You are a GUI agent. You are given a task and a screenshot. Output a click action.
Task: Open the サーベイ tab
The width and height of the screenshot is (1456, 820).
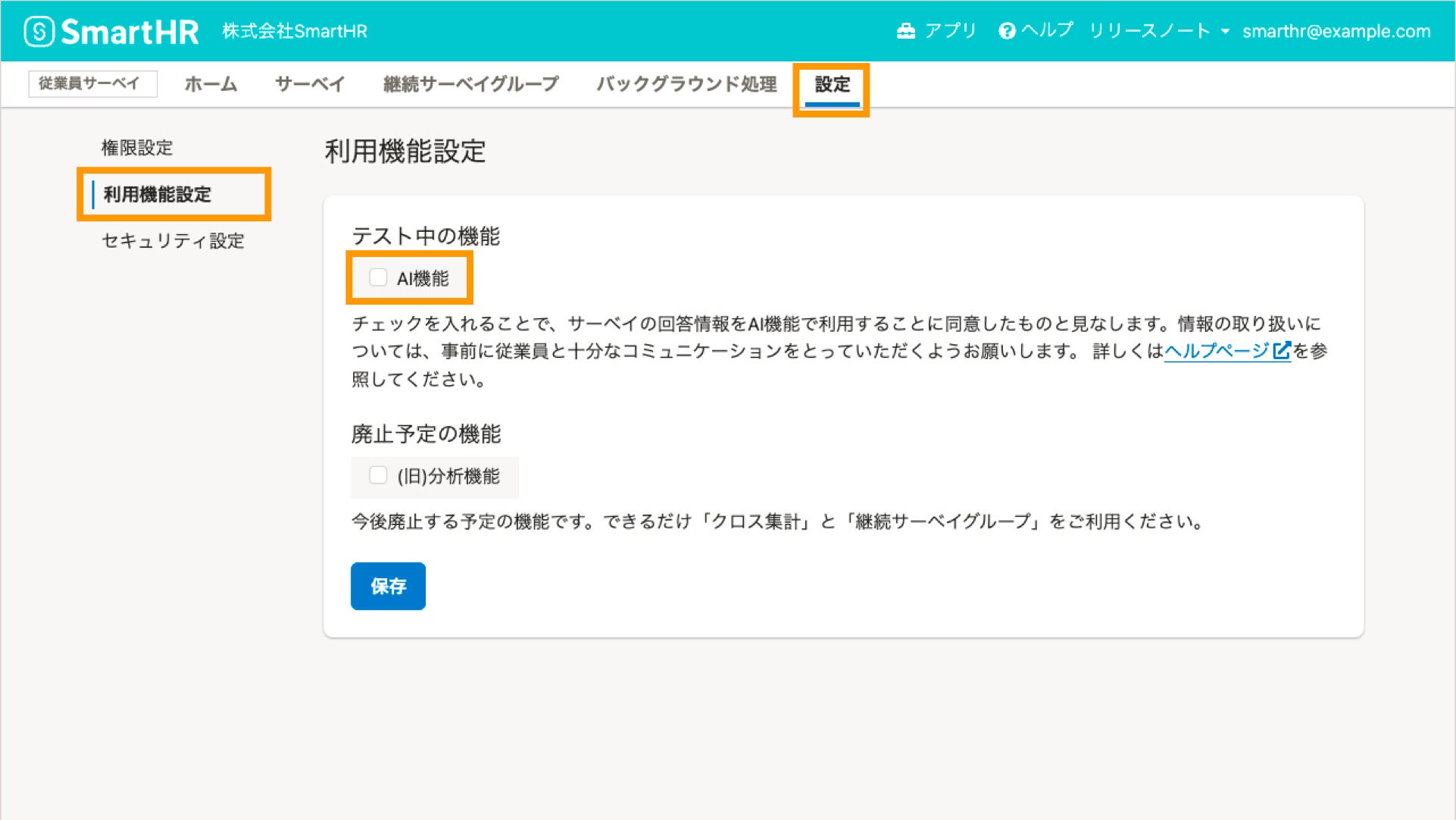pos(310,84)
